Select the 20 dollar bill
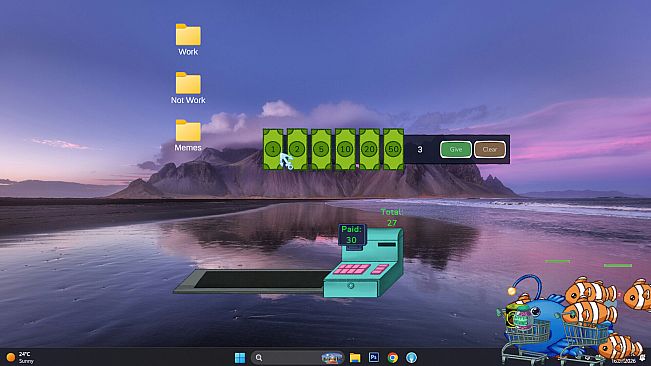The height and width of the screenshot is (366, 651). [369, 149]
